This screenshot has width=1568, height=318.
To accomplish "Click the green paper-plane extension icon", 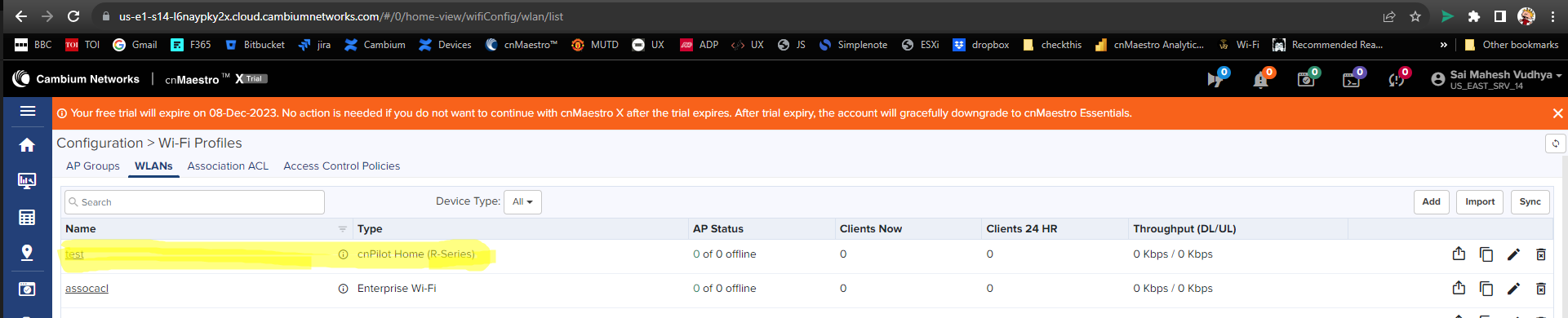I will tap(1447, 16).
